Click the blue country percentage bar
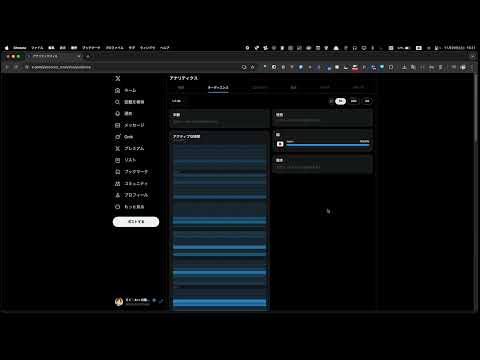This screenshot has height=360, width=480. (328, 145)
